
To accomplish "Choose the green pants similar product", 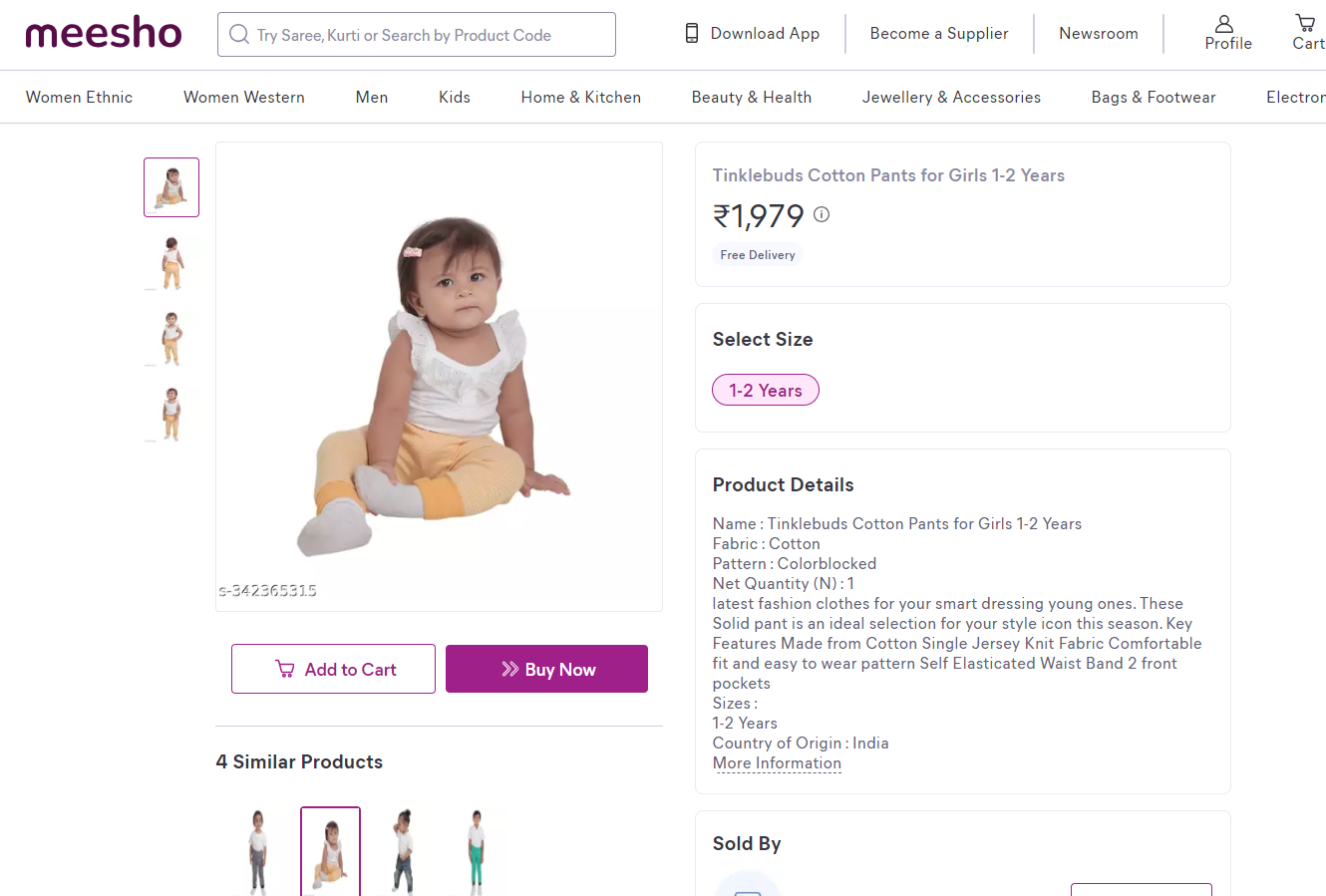I will click(x=477, y=851).
